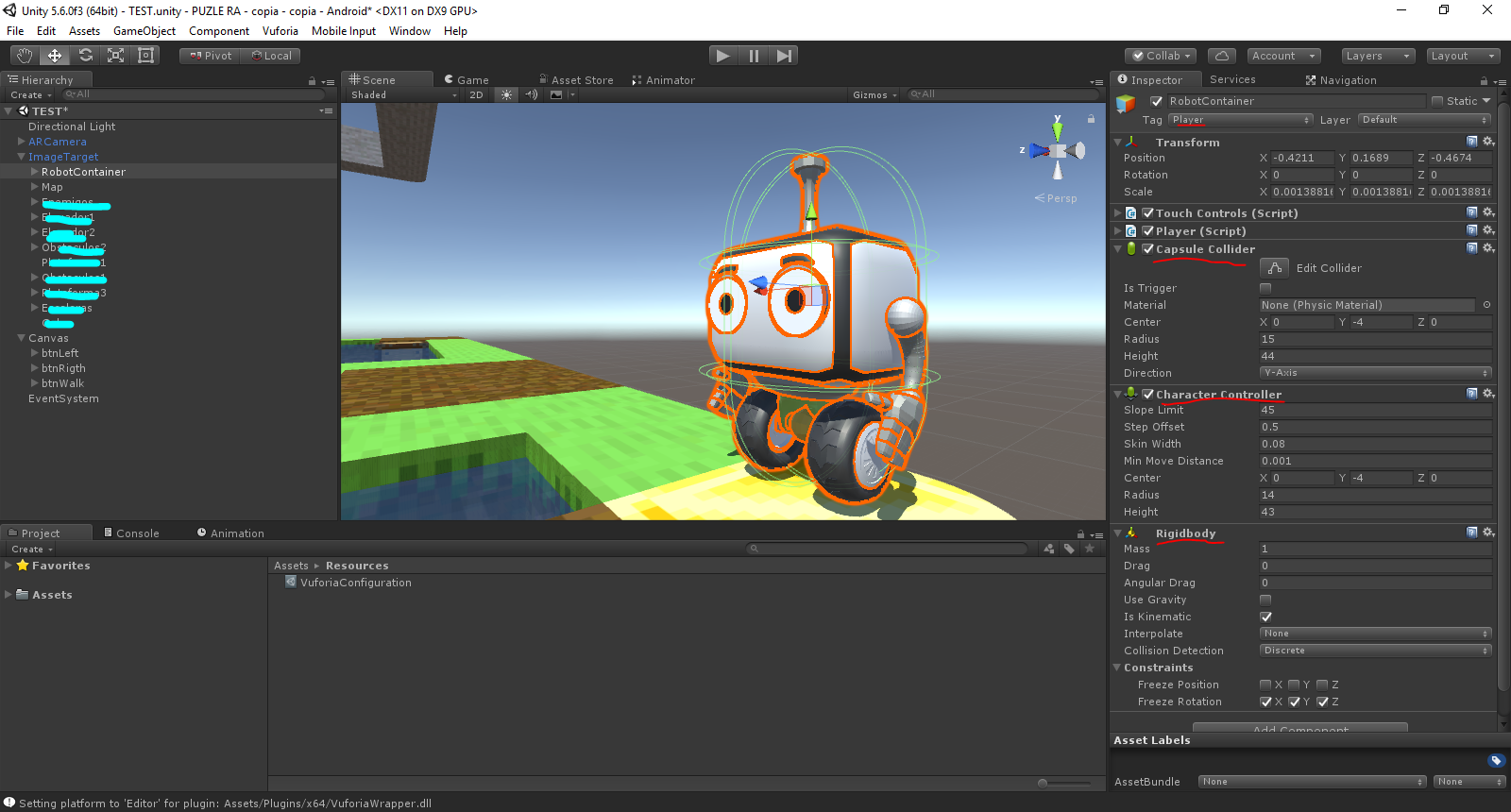Select the Hand tool in toolbar
Viewport: 1511px width, 812px height.
point(25,56)
